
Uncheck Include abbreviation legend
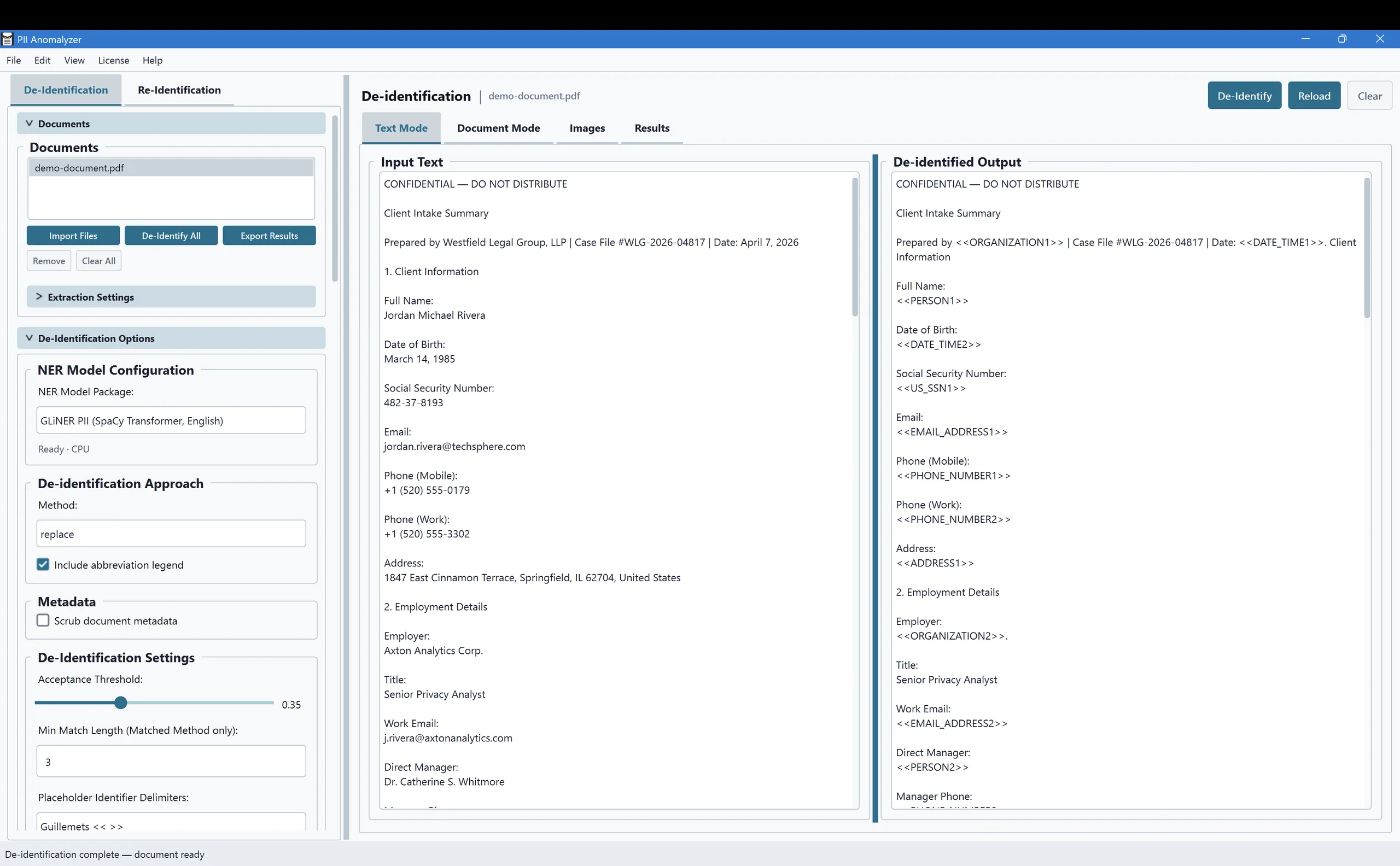(43, 565)
